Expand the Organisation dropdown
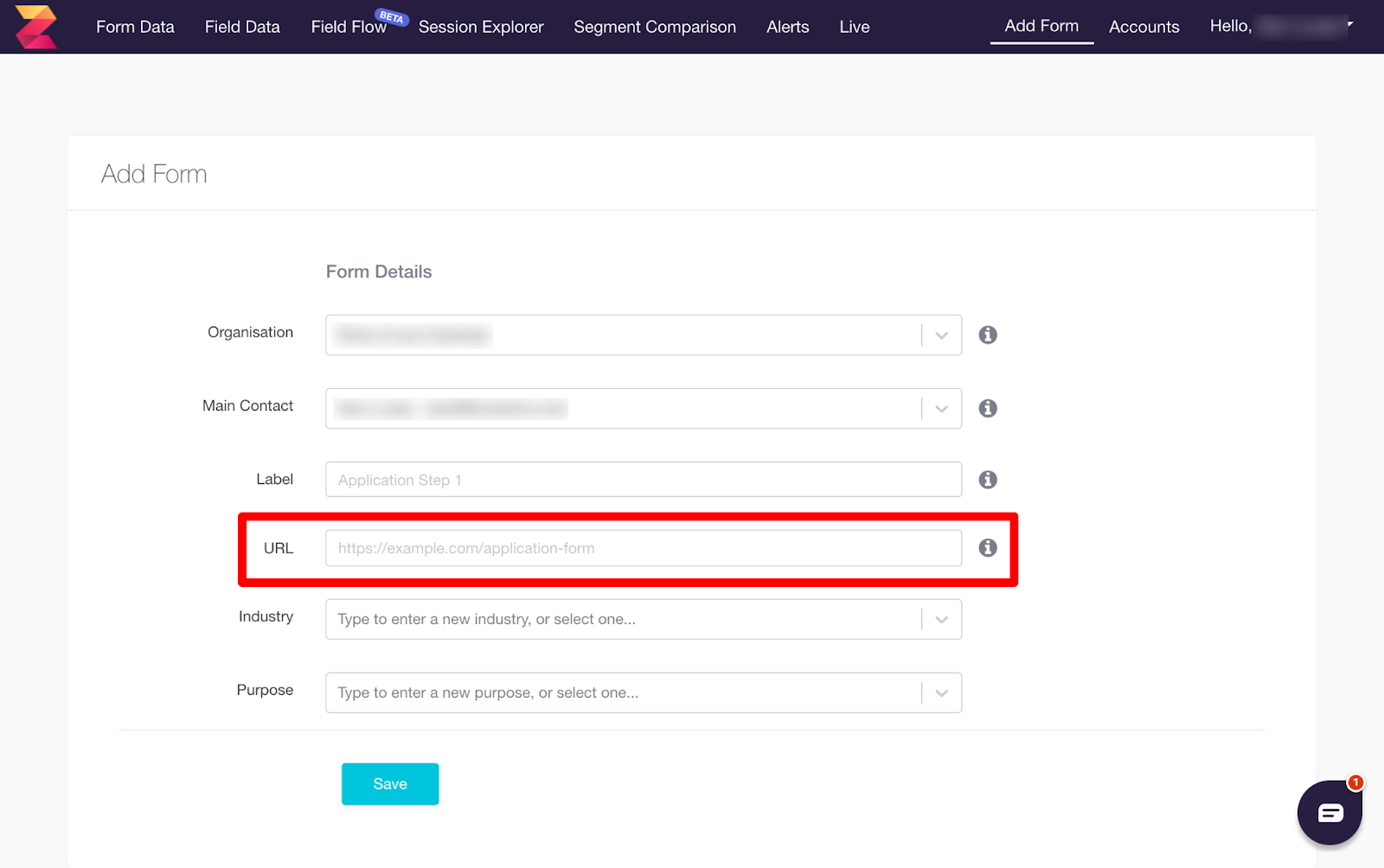The height and width of the screenshot is (868, 1384). click(x=942, y=335)
